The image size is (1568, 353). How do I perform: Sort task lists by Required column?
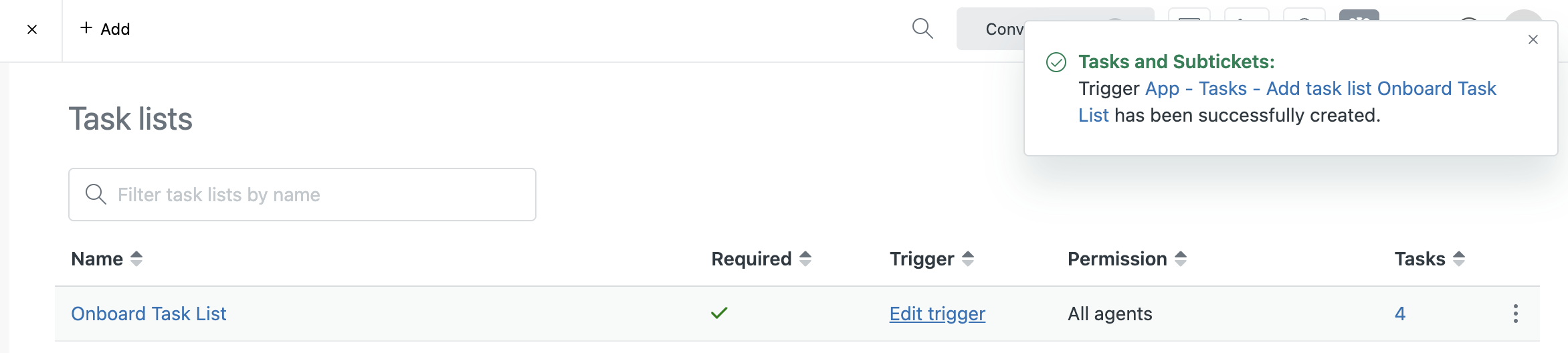pos(761,259)
